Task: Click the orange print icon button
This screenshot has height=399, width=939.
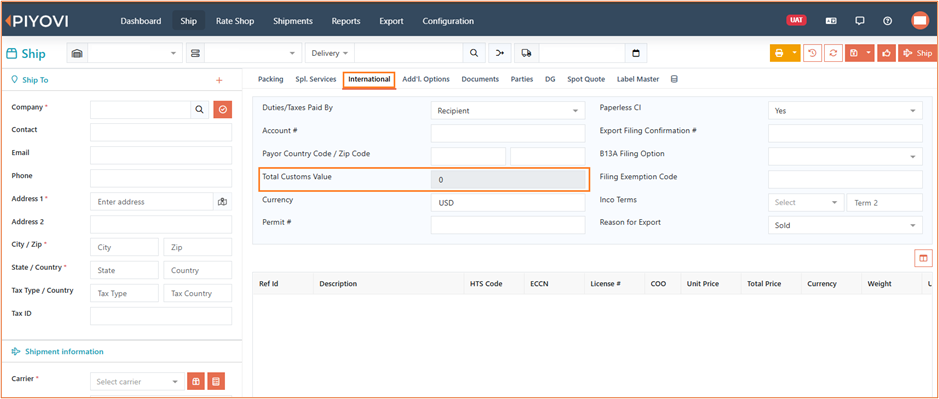Action: pyautogui.click(x=779, y=53)
